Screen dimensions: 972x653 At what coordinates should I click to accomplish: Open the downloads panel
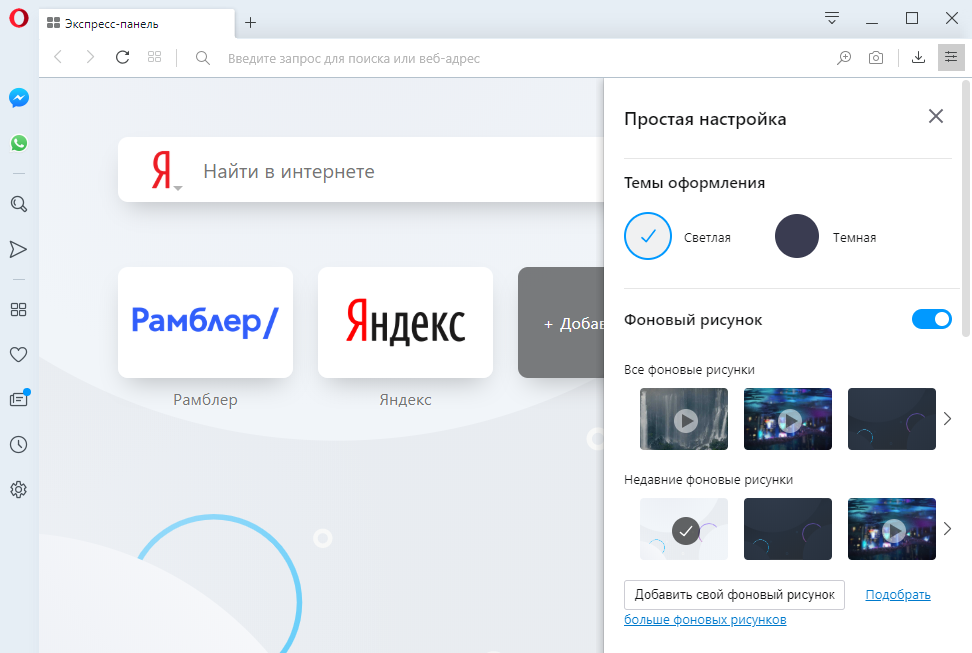[919, 58]
